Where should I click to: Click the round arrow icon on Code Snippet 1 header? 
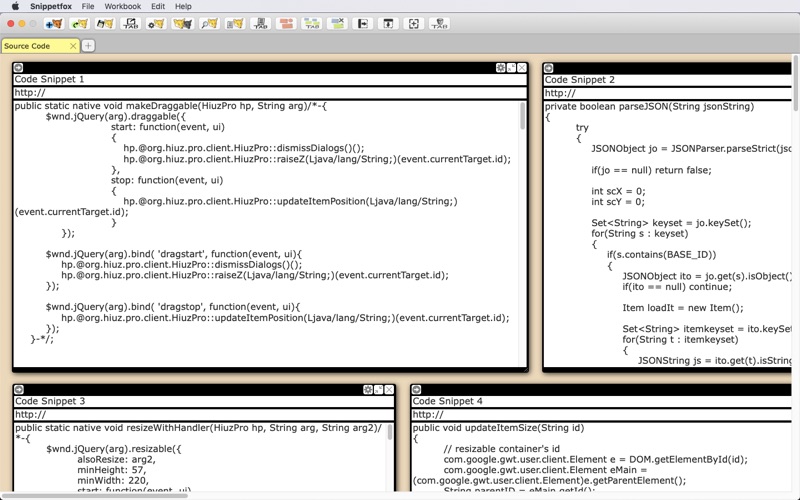click(18, 67)
